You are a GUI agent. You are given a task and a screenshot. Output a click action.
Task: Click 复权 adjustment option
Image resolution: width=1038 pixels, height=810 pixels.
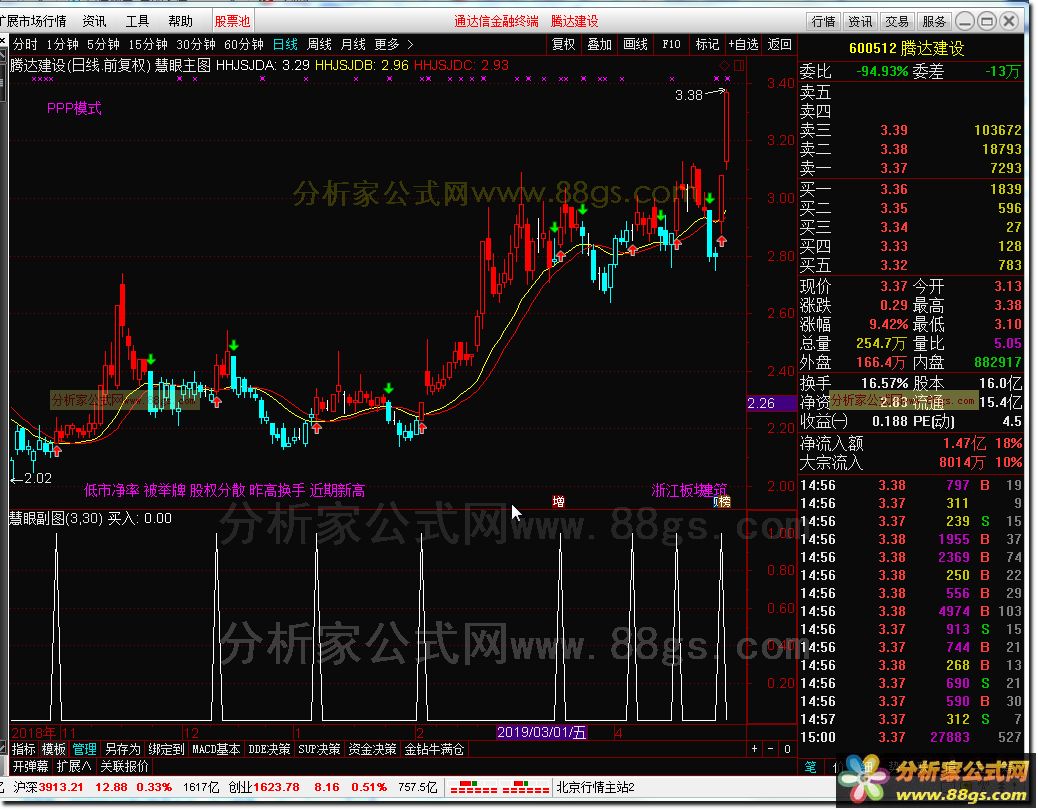pyautogui.click(x=563, y=44)
